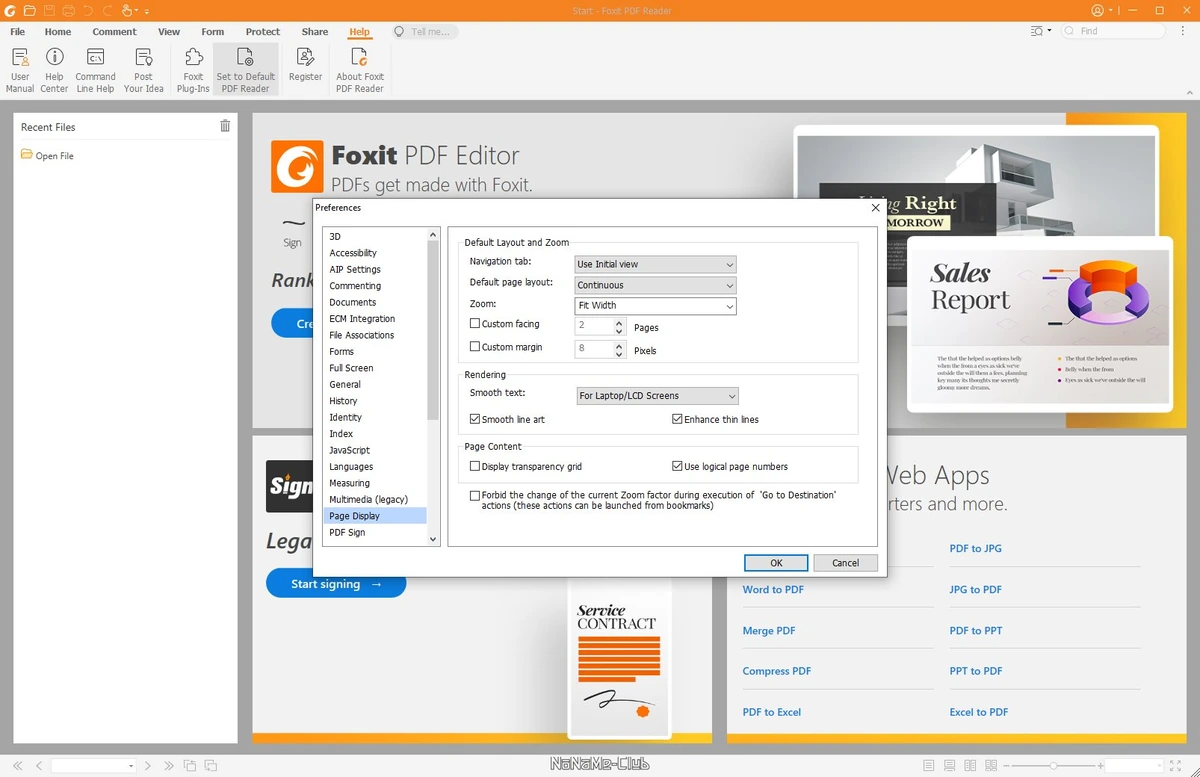The image size is (1200, 777).
Task: Enable Display transparency grid
Action: [475, 466]
